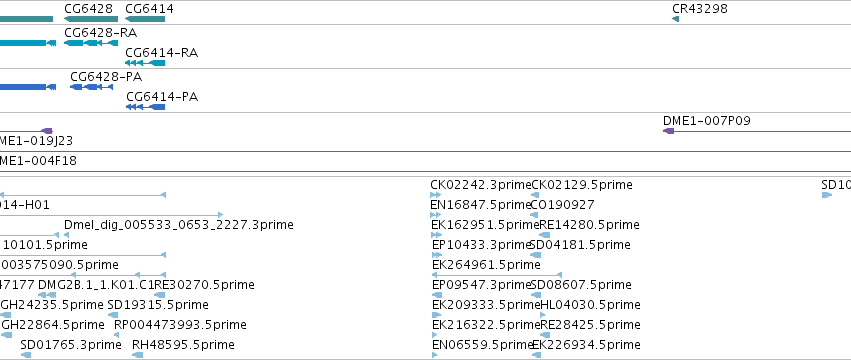The image size is (851, 360).
Task: Open the DME1-007P09 clone label
Action: (x=707, y=121)
